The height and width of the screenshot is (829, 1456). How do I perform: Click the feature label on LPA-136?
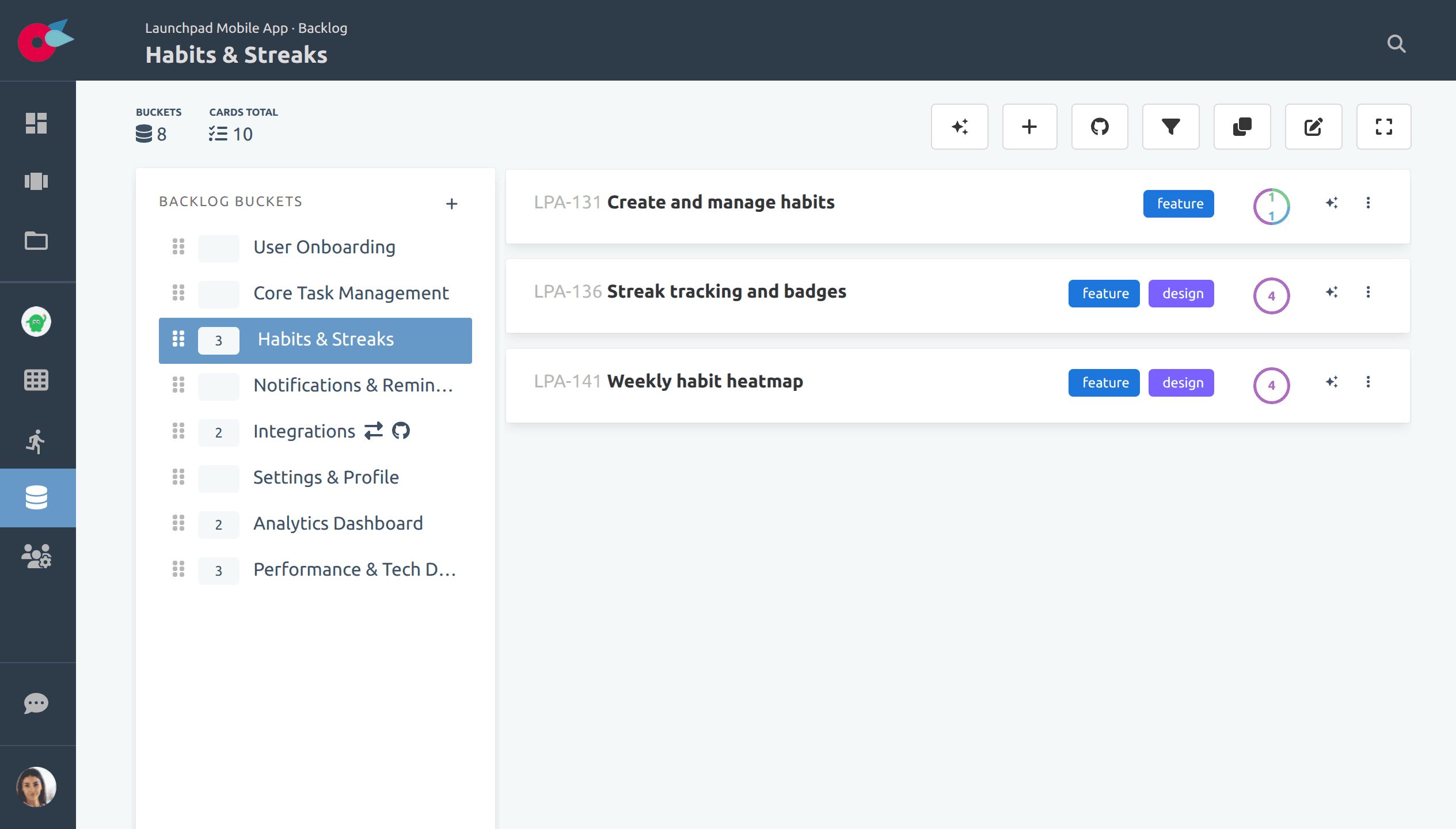[x=1103, y=293]
